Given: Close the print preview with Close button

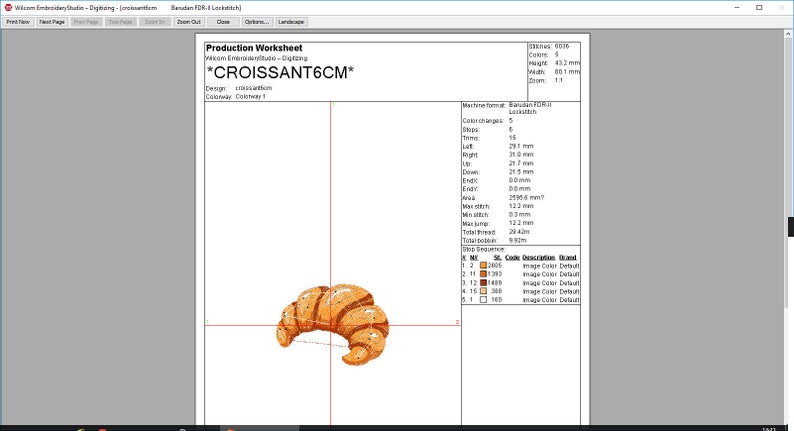Looking at the screenshot, I should 223,22.
